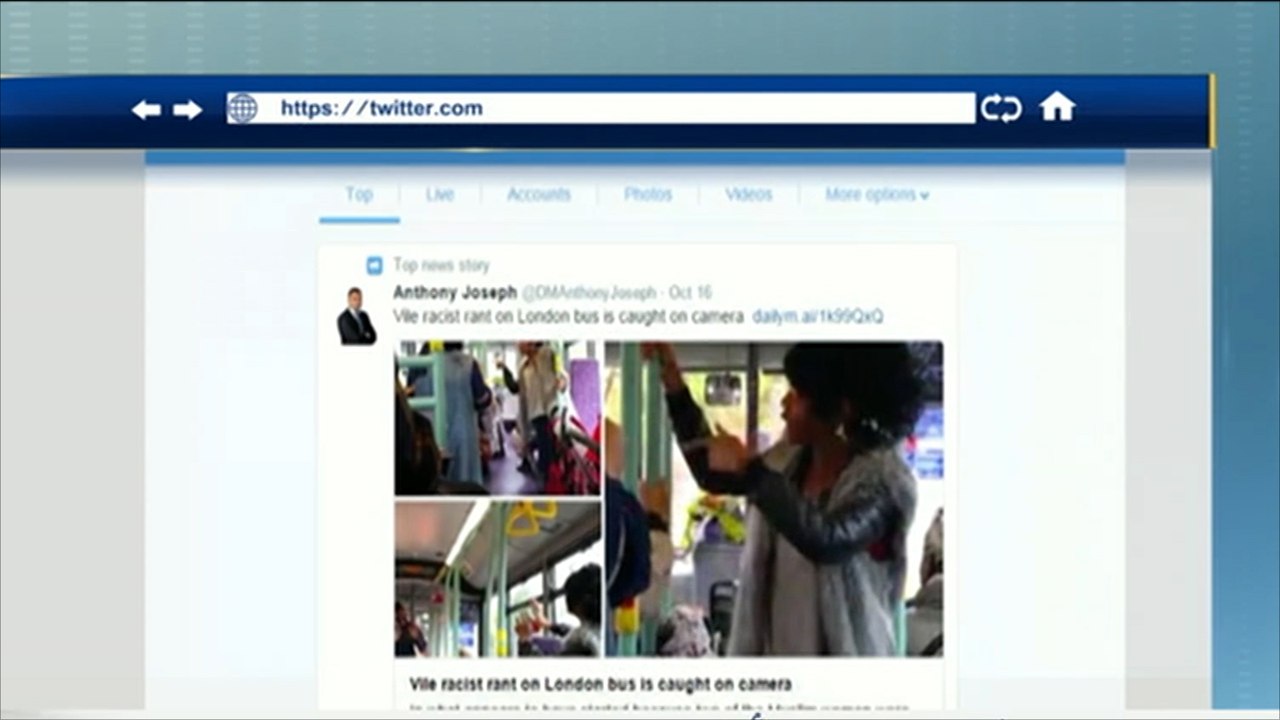Open the top-left bus aisle photo
Viewport: 1280px width, 720px height.
(x=498, y=418)
